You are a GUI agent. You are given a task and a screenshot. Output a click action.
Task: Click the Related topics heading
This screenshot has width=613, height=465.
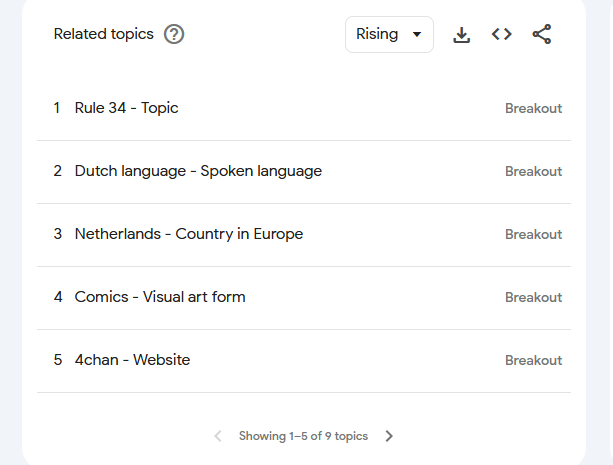click(x=104, y=34)
